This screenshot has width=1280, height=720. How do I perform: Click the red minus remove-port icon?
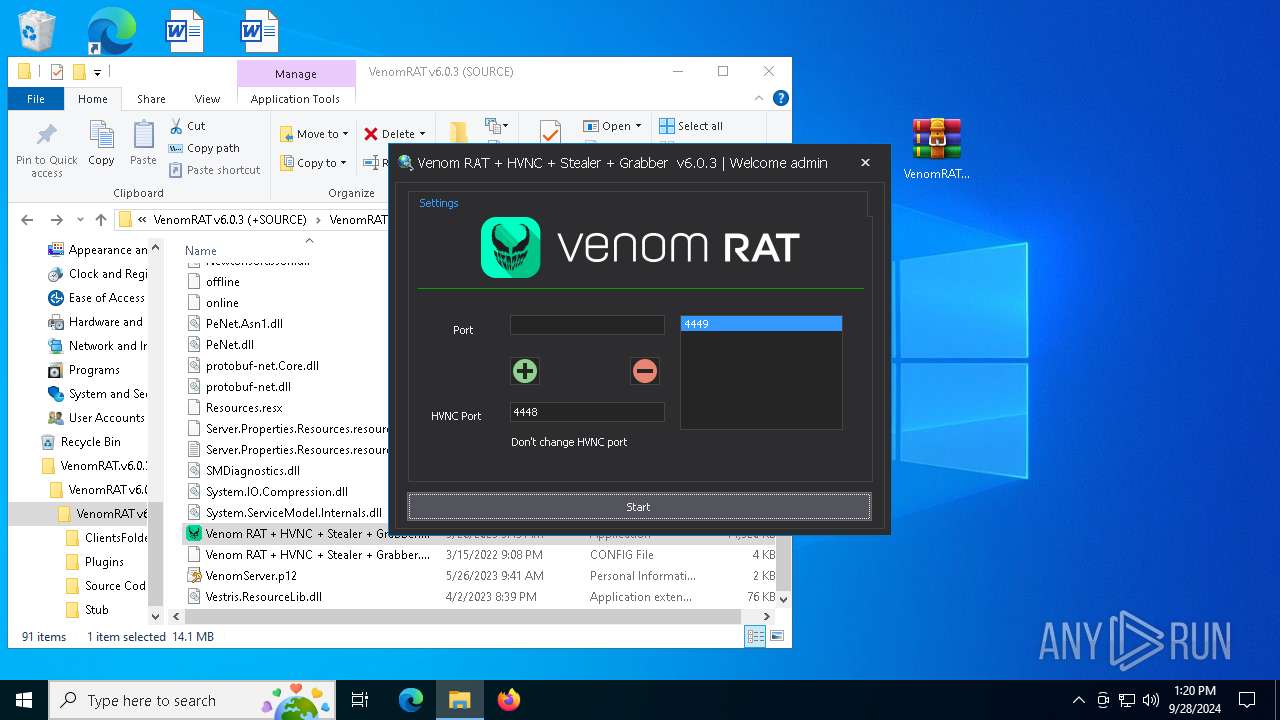click(x=645, y=371)
